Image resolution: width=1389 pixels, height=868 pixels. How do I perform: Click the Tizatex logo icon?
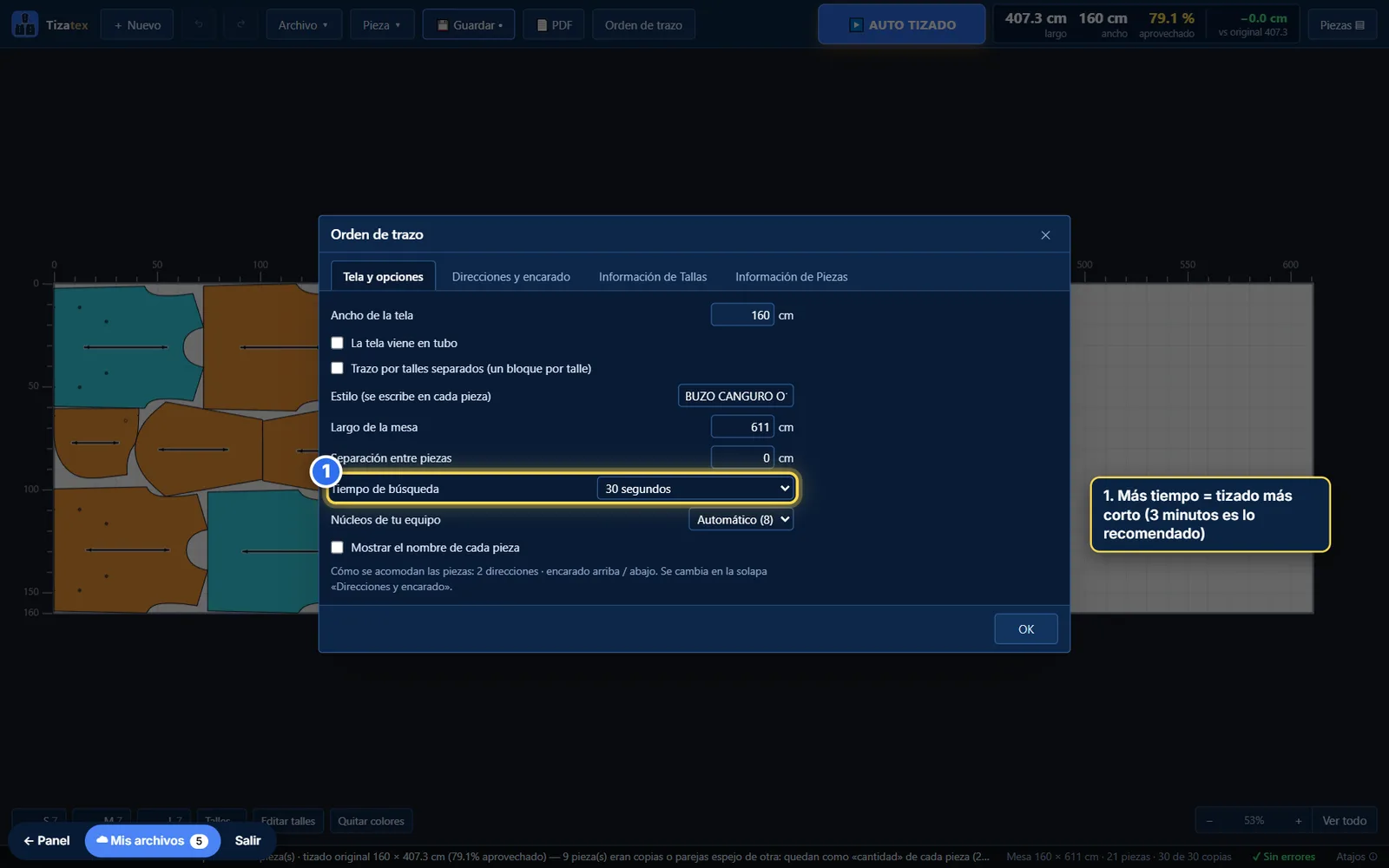[x=24, y=24]
